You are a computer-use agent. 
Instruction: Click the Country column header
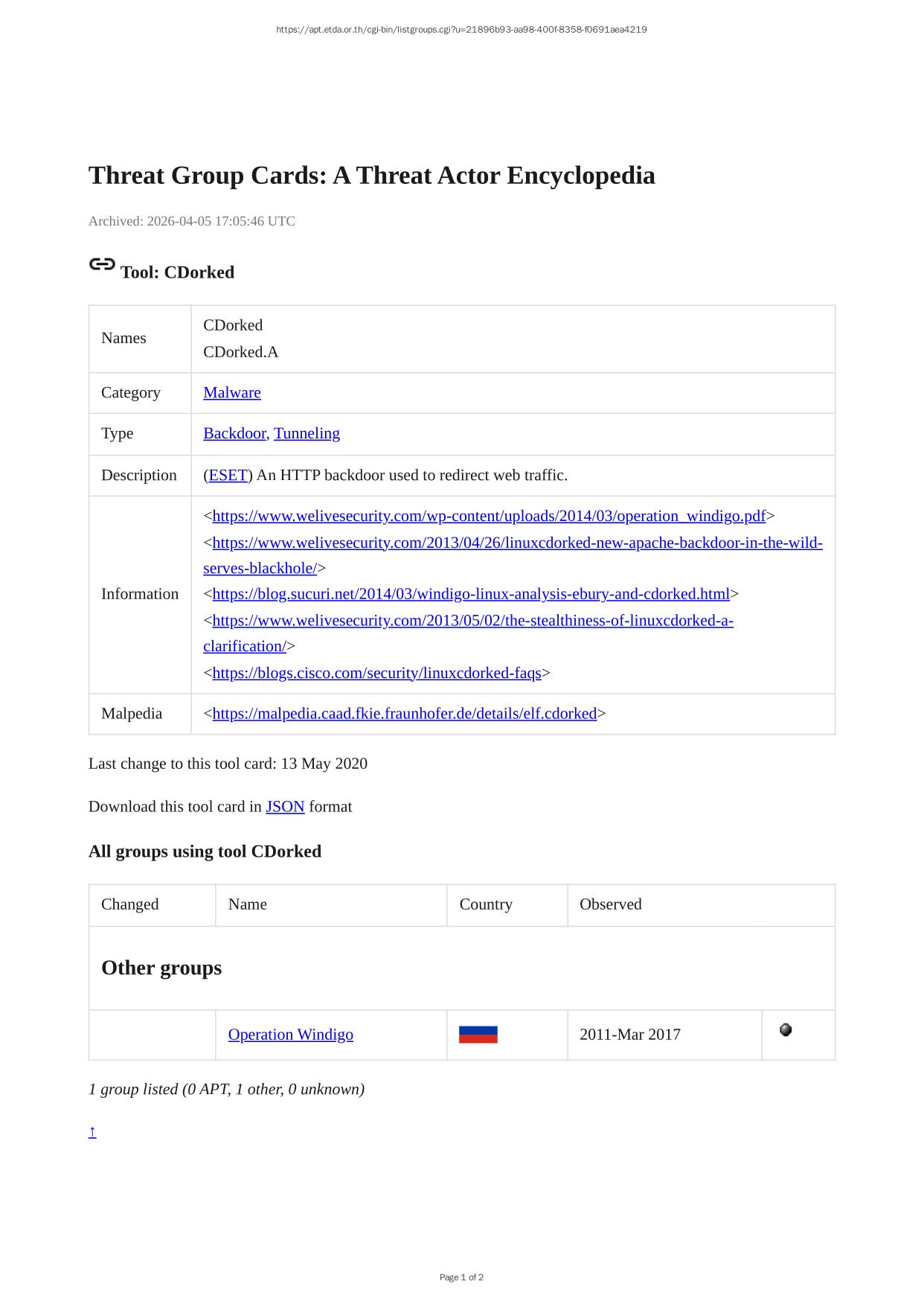pyautogui.click(x=486, y=904)
